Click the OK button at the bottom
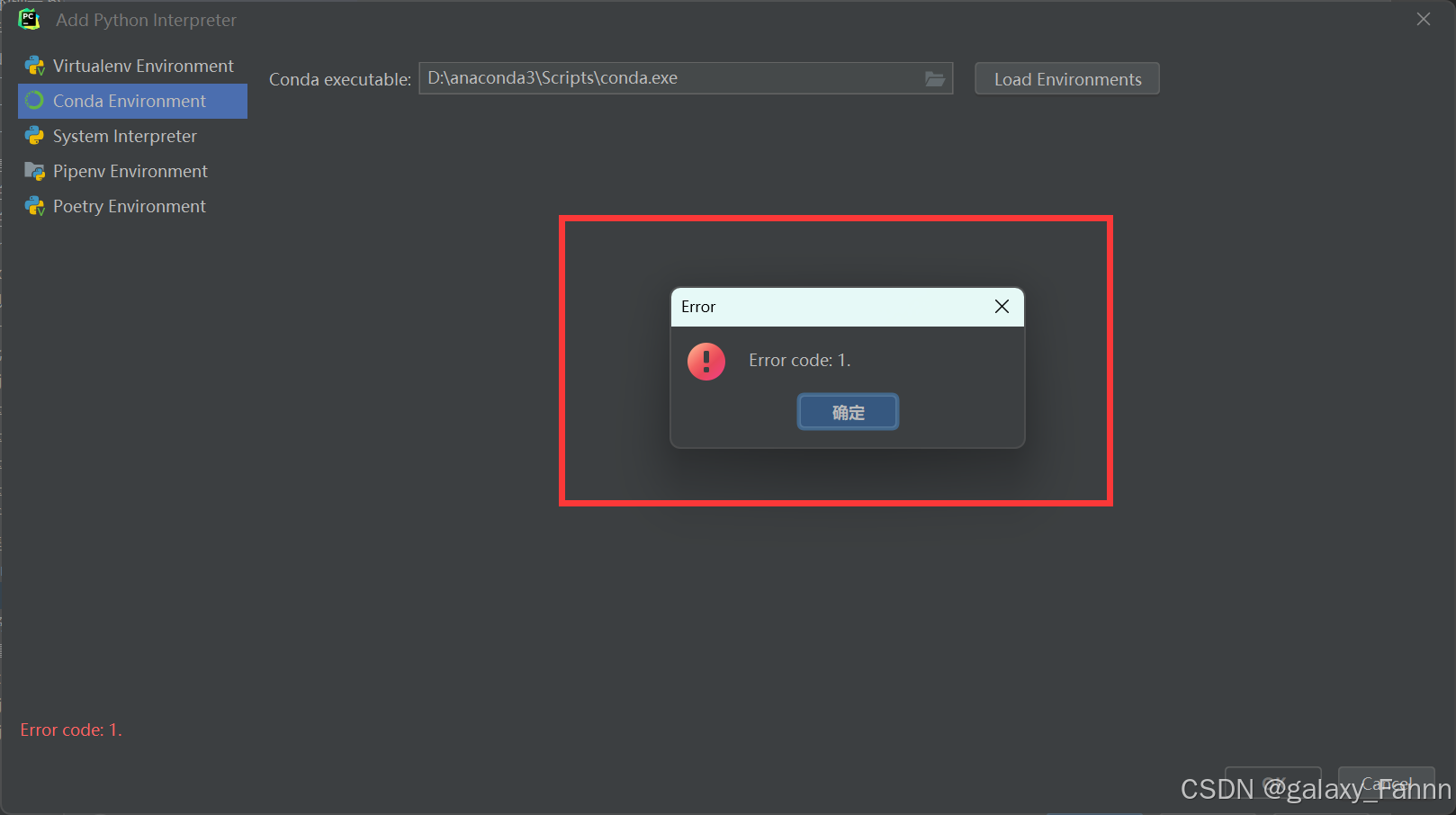This screenshot has height=815, width=1456. click(x=1273, y=784)
